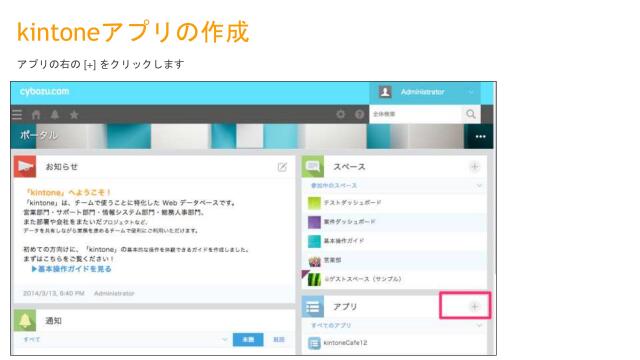This screenshot has width=640, height=360.
Task: Open the Administrator user dropdown
Action: (x=425, y=92)
